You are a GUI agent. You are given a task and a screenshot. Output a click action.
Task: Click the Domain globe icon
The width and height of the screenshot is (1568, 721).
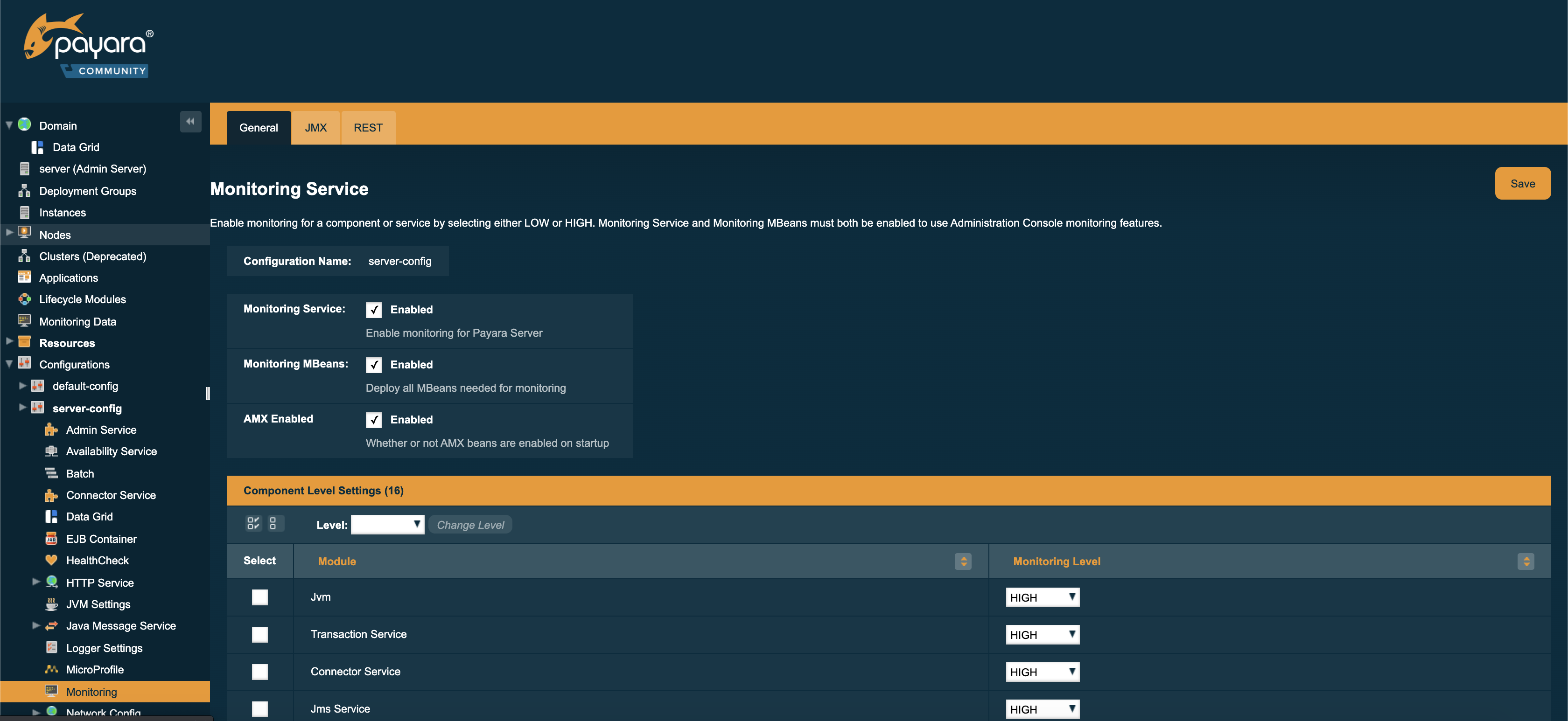coord(24,125)
